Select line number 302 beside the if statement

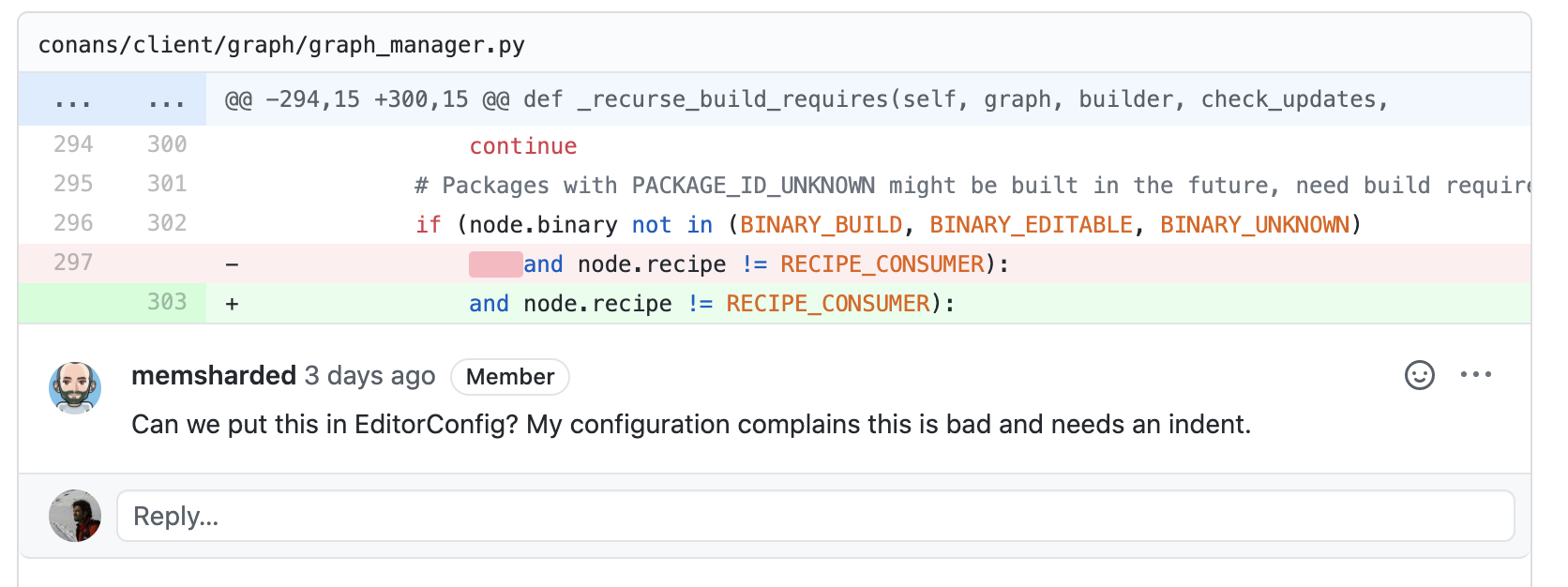167,223
